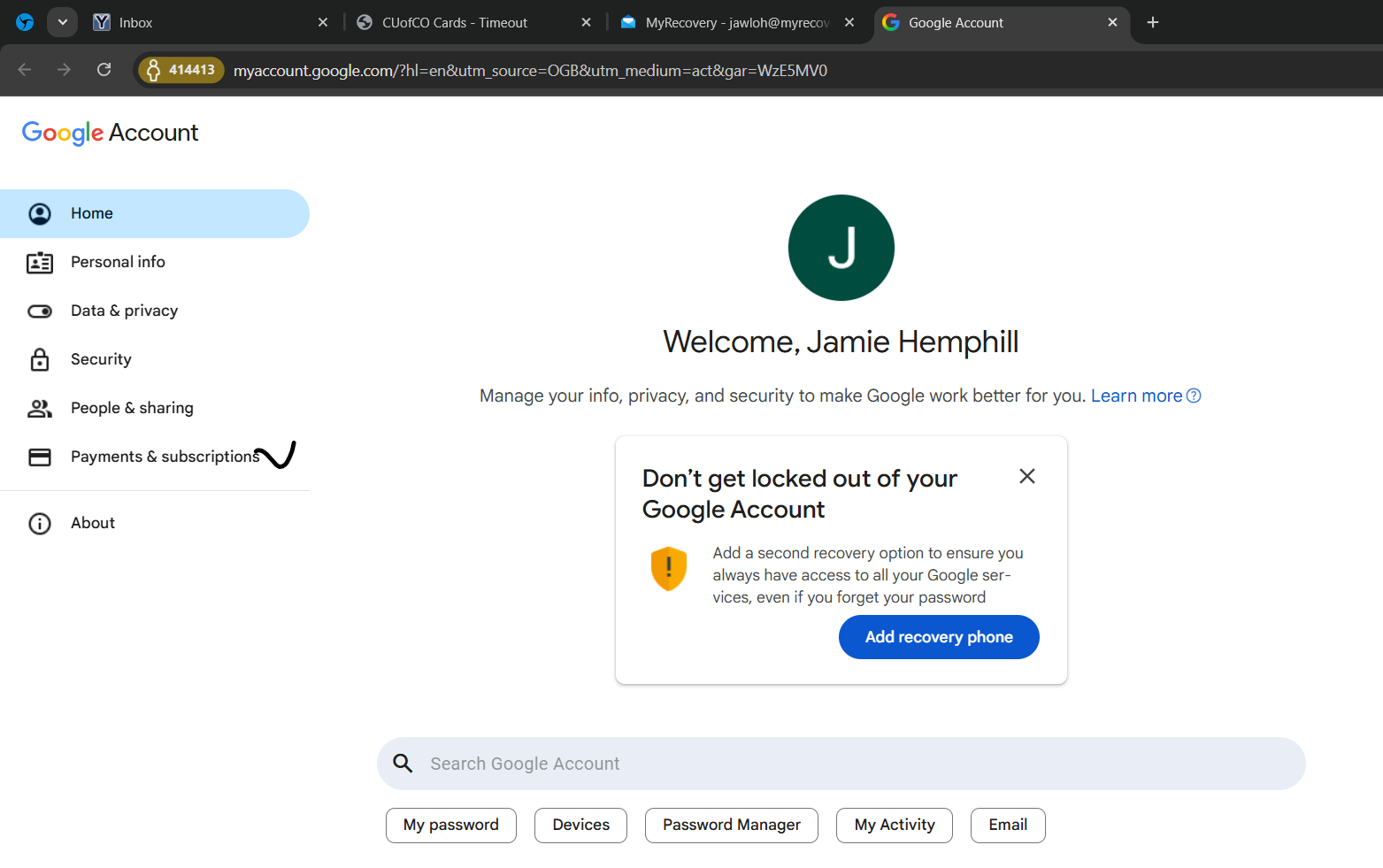The width and height of the screenshot is (1383, 868).
Task: Reload the page with refresh icon
Action: pos(104,70)
